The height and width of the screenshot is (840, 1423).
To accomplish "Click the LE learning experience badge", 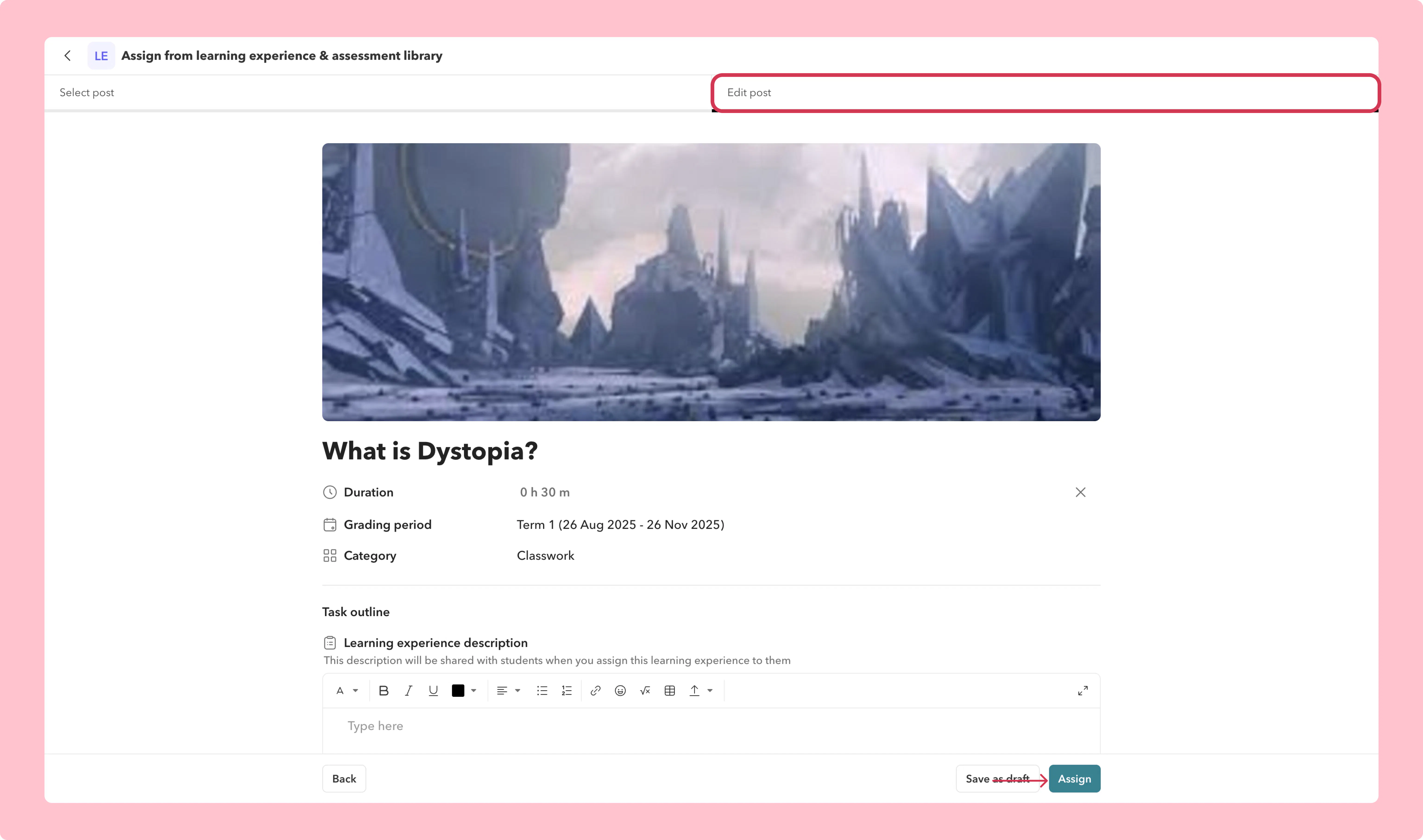I will tap(101, 56).
